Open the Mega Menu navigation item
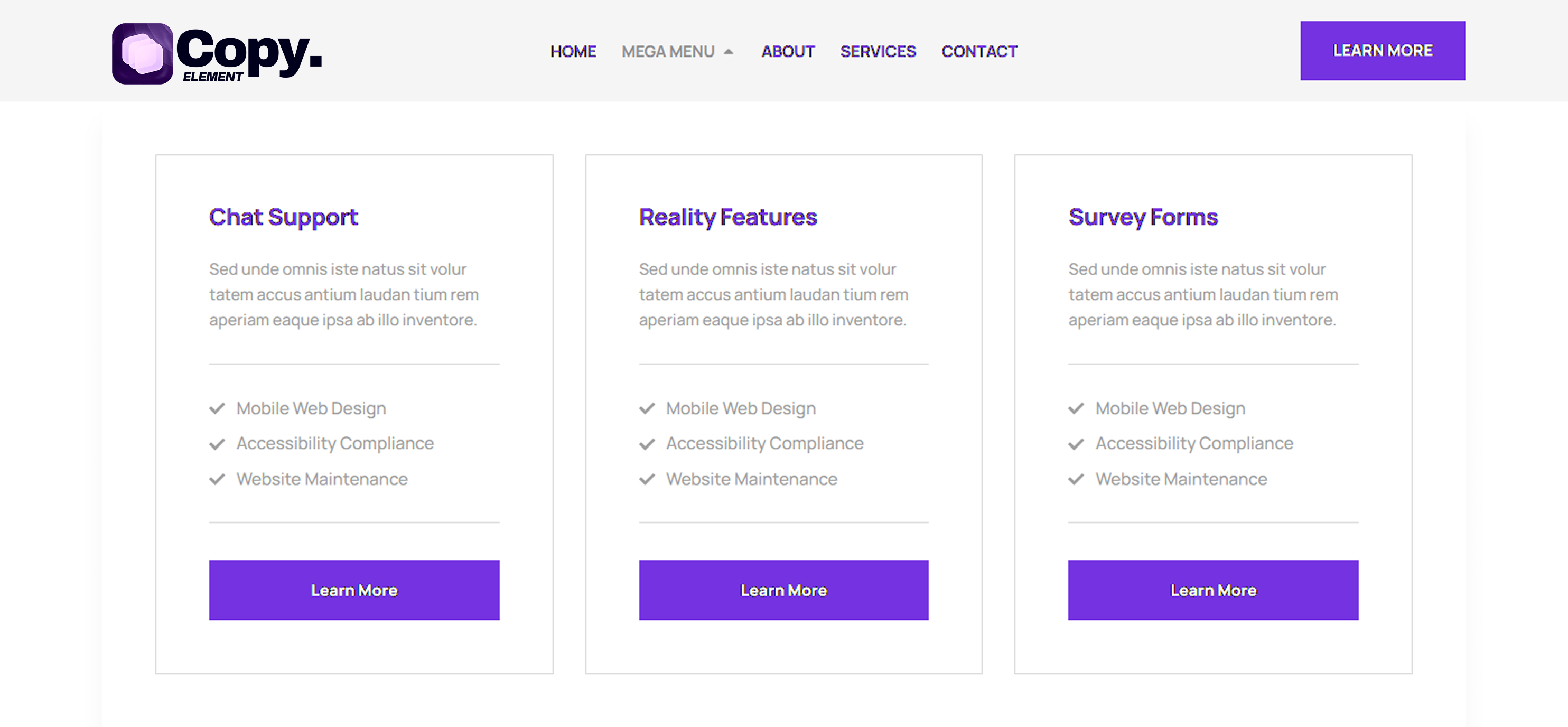Screen dimensions: 1568x727 click(668, 52)
